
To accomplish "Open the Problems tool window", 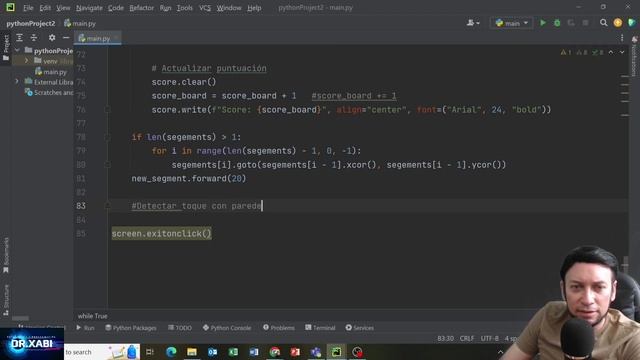I will [x=279, y=328].
